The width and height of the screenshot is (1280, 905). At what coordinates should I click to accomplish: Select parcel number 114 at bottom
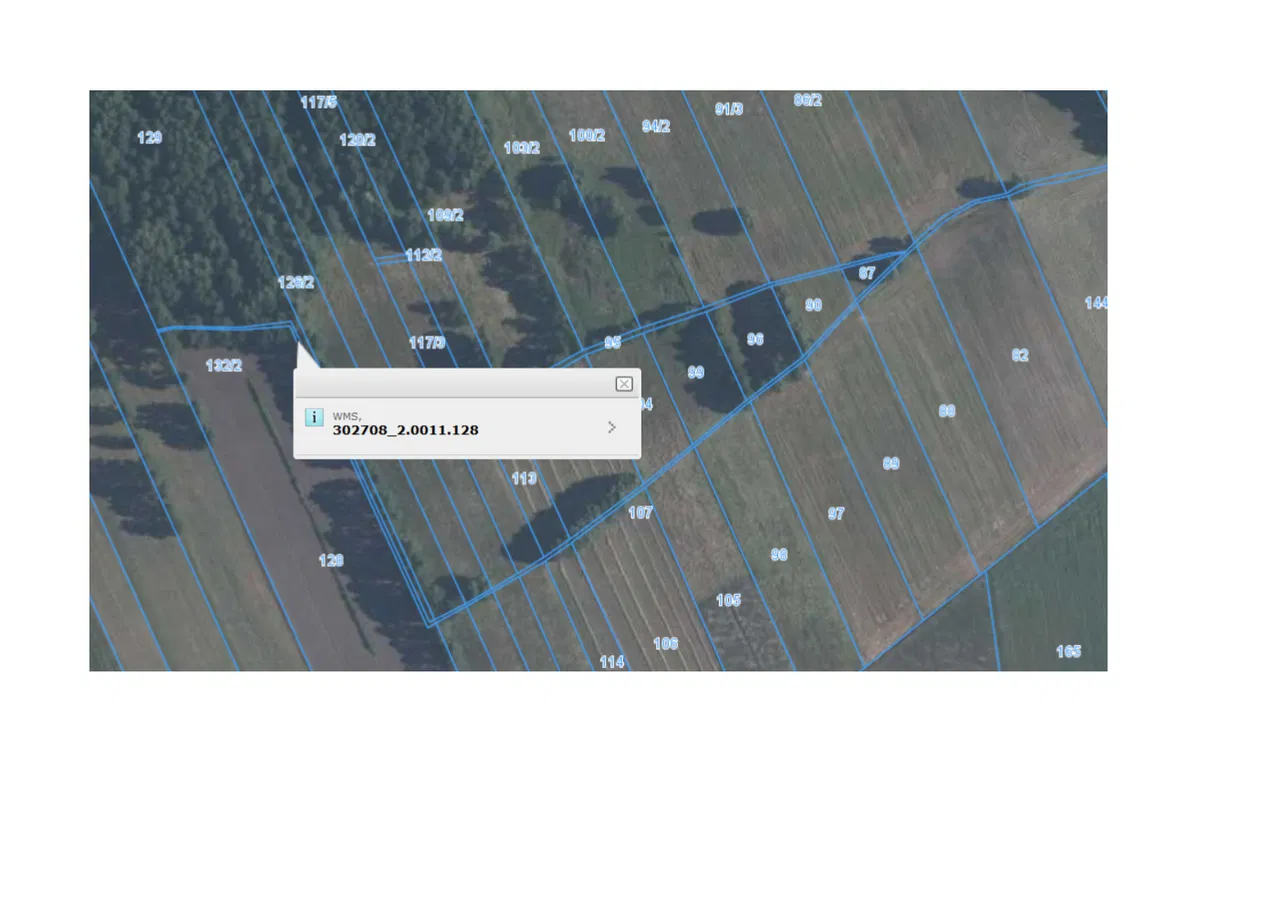pyautogui.click(x=612, y=662)
